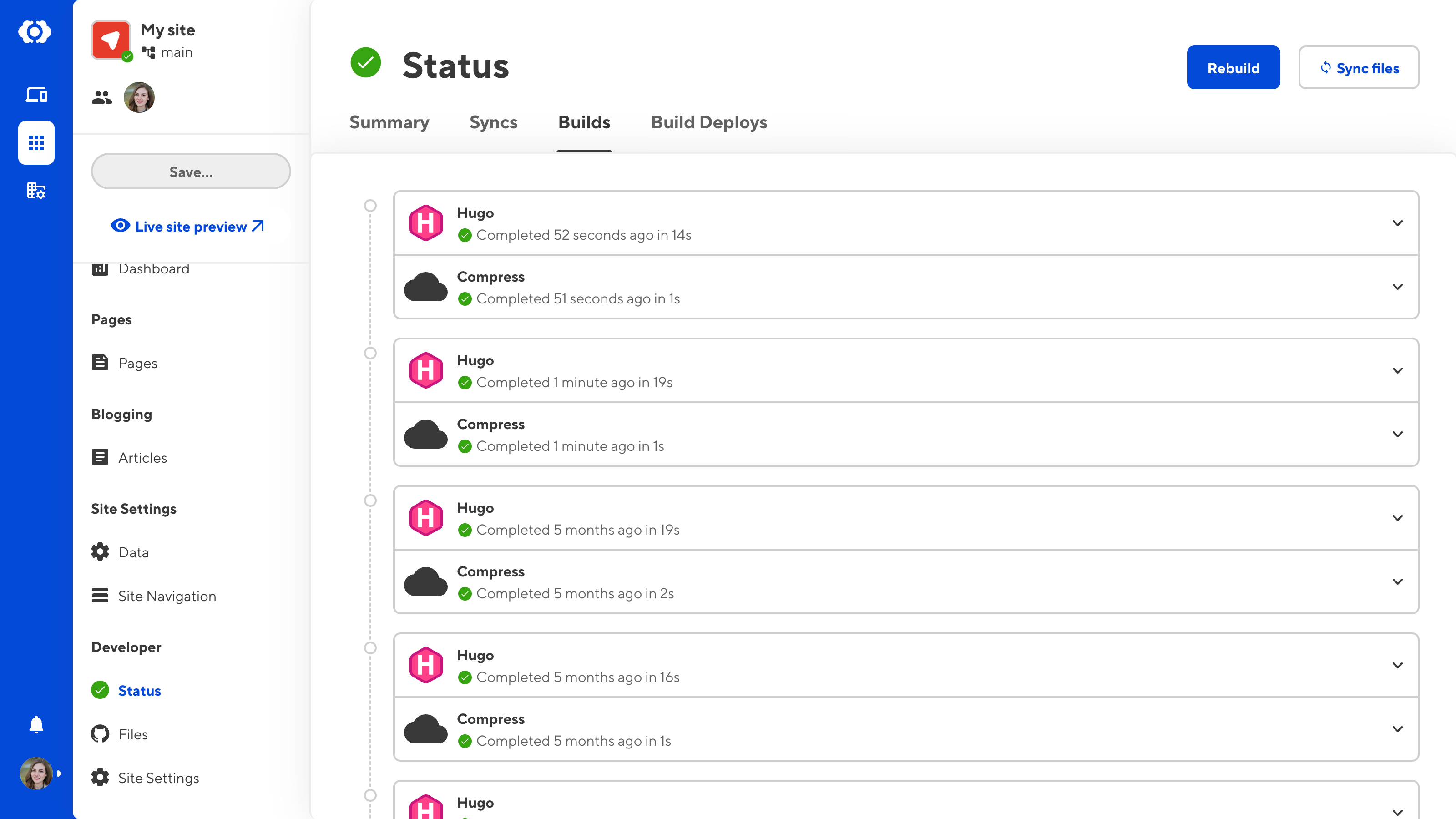
Task: Switch to the Build Deploys tab
Action: pyautogui.click(x=709, y=122)
